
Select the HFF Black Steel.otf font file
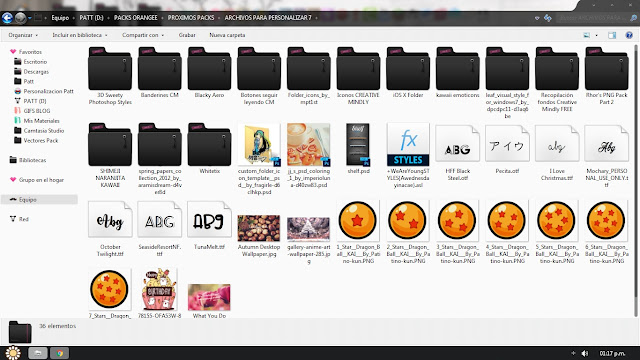[458, 144]
